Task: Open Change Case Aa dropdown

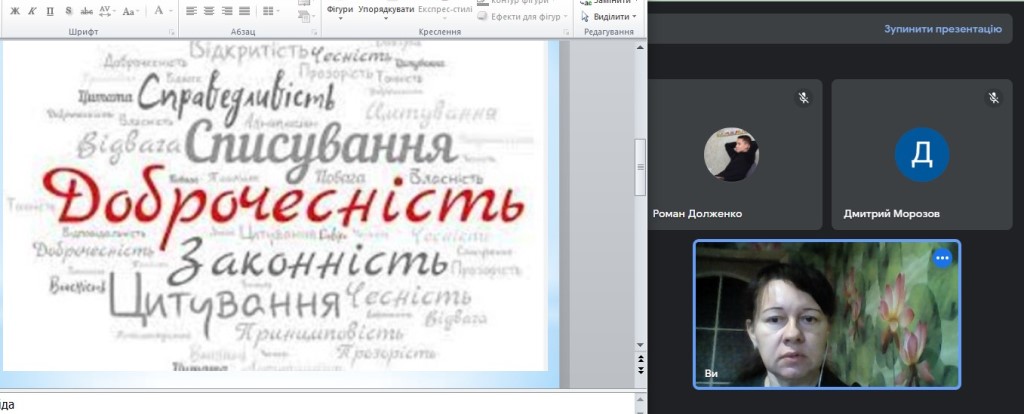Action: (x=131, y=11)
